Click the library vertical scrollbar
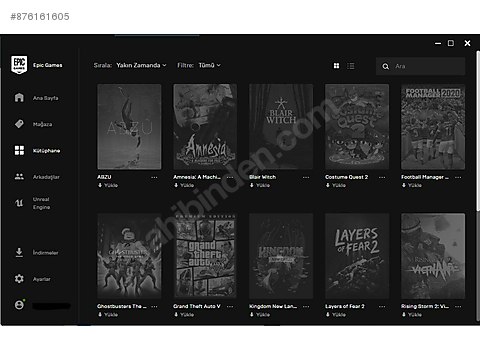 (478, 130)
